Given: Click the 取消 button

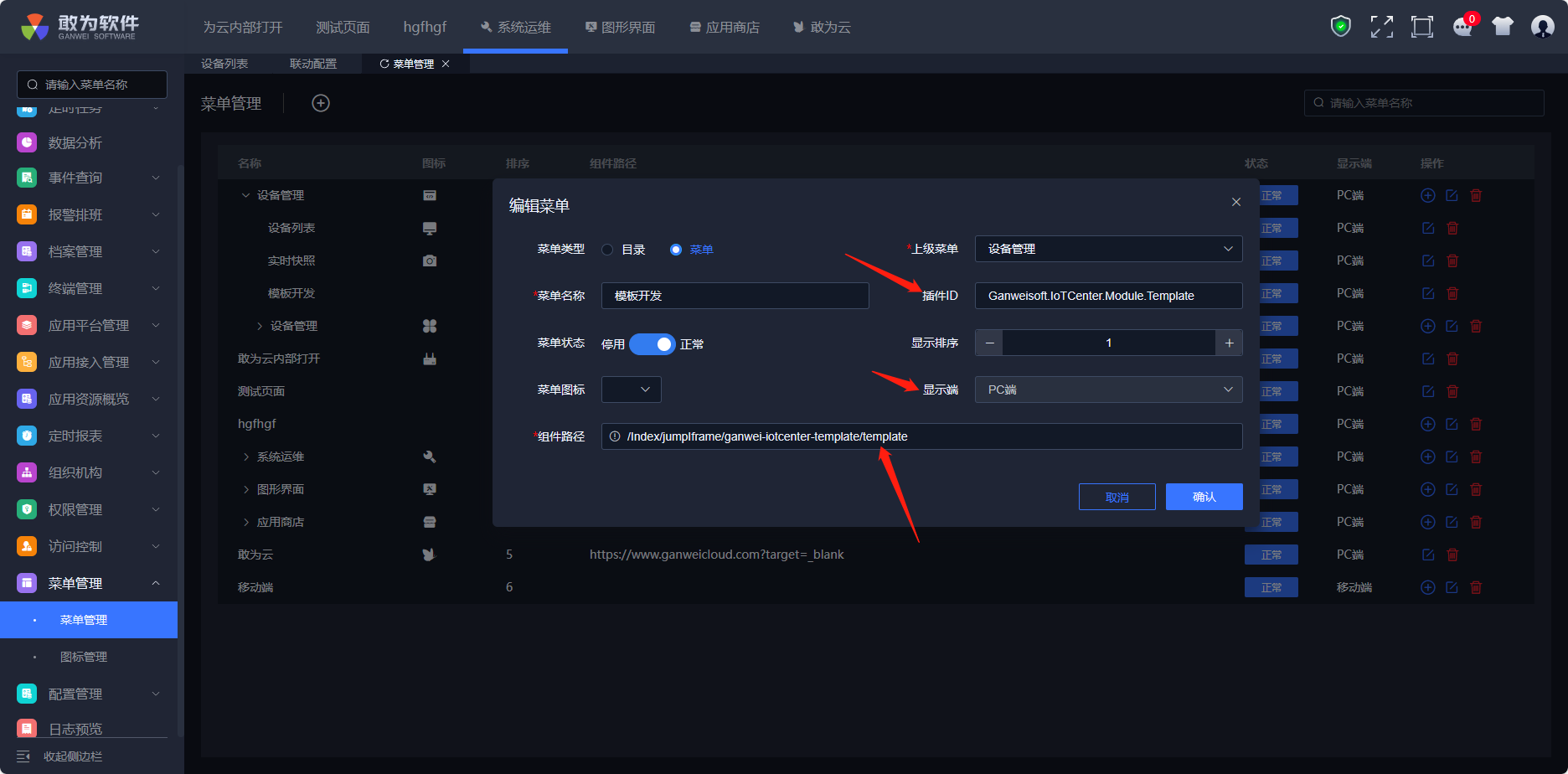Looking at the screenshot, I should pos(1117,497).
